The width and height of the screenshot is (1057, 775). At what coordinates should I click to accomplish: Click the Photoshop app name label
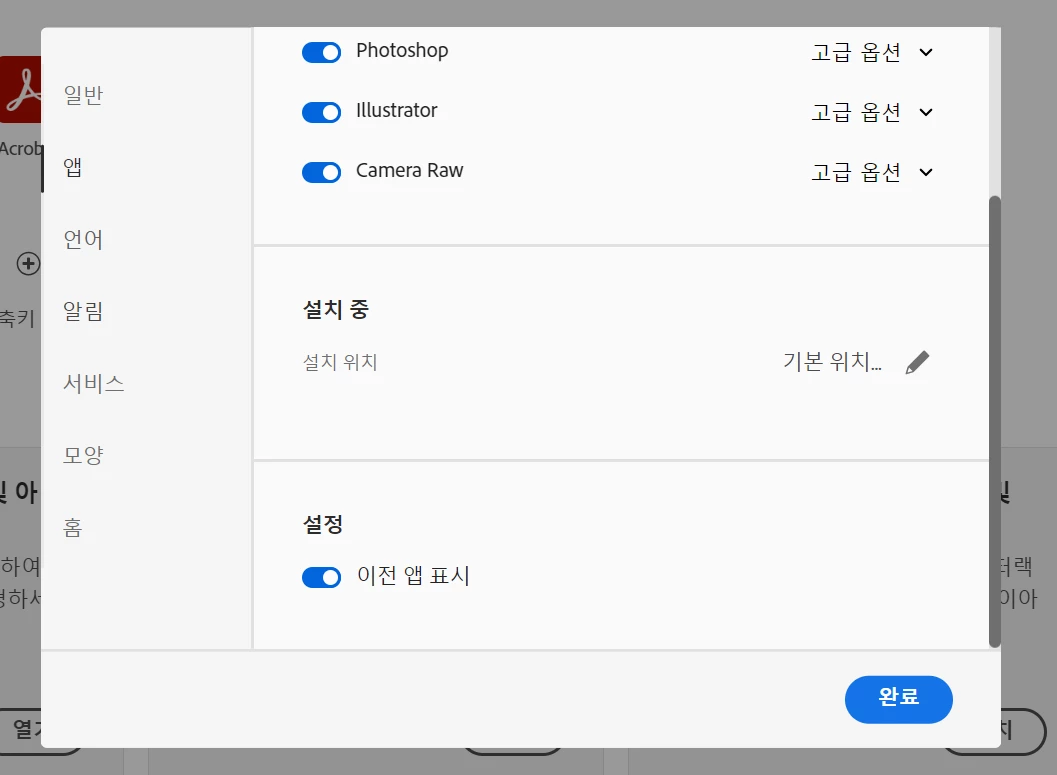402,51
